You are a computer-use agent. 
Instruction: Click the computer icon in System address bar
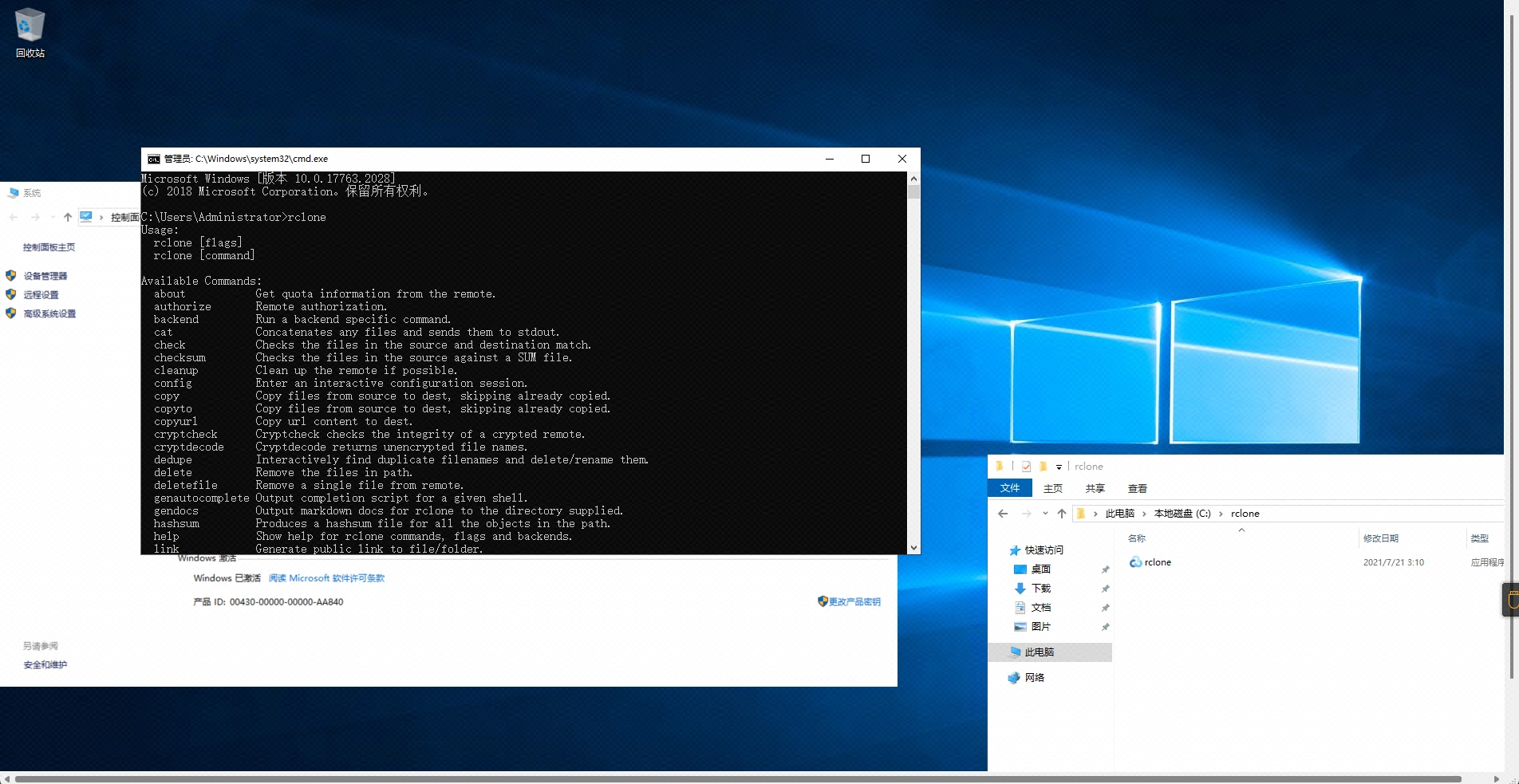pos(86,217)
